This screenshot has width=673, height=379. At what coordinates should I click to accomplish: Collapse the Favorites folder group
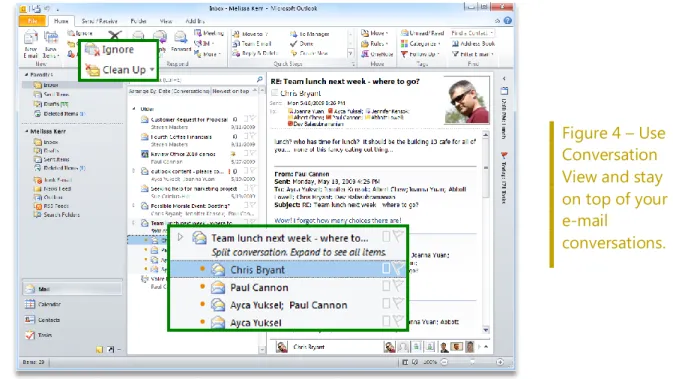(26, 75)
